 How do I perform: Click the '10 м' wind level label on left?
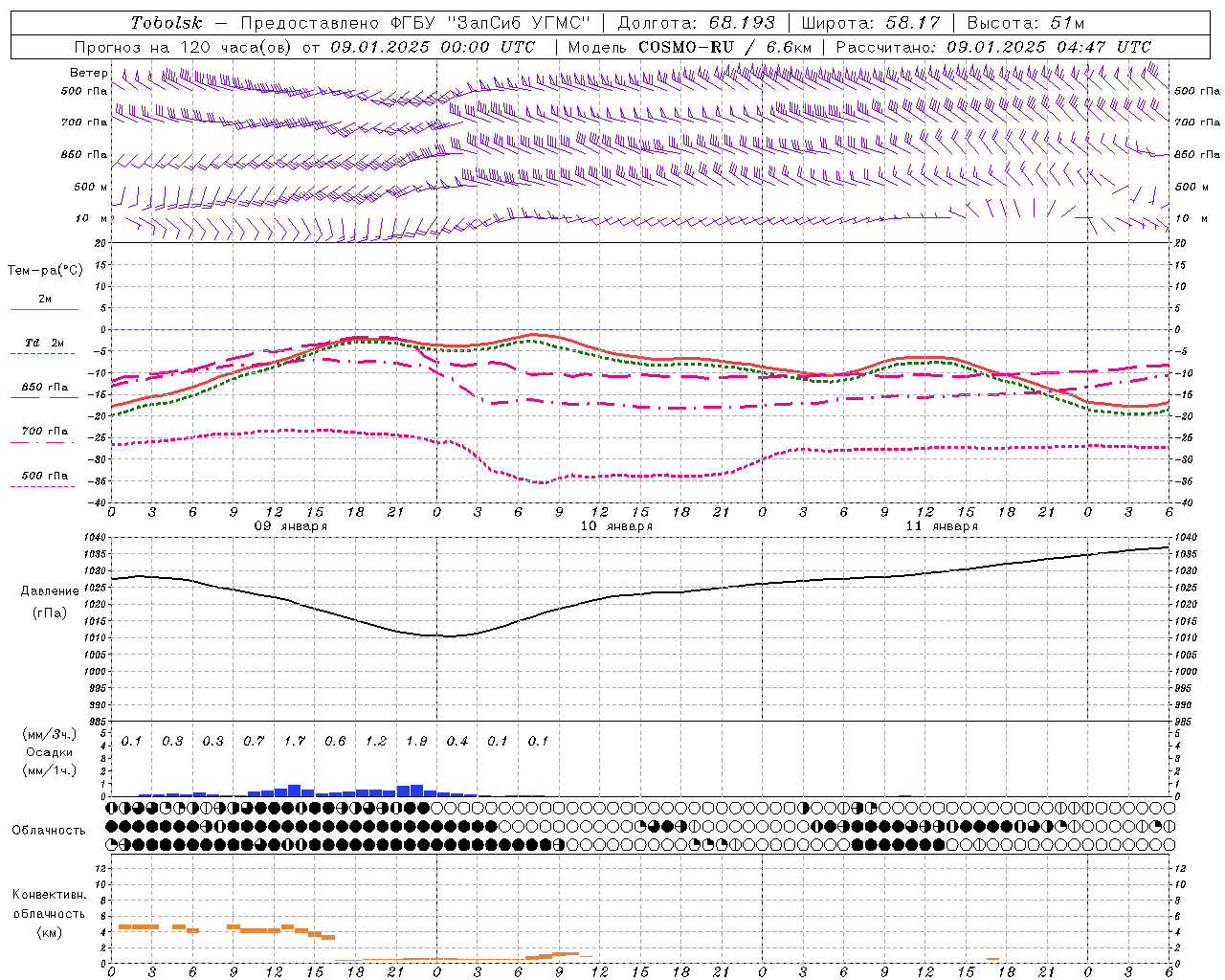coord(92,218)
